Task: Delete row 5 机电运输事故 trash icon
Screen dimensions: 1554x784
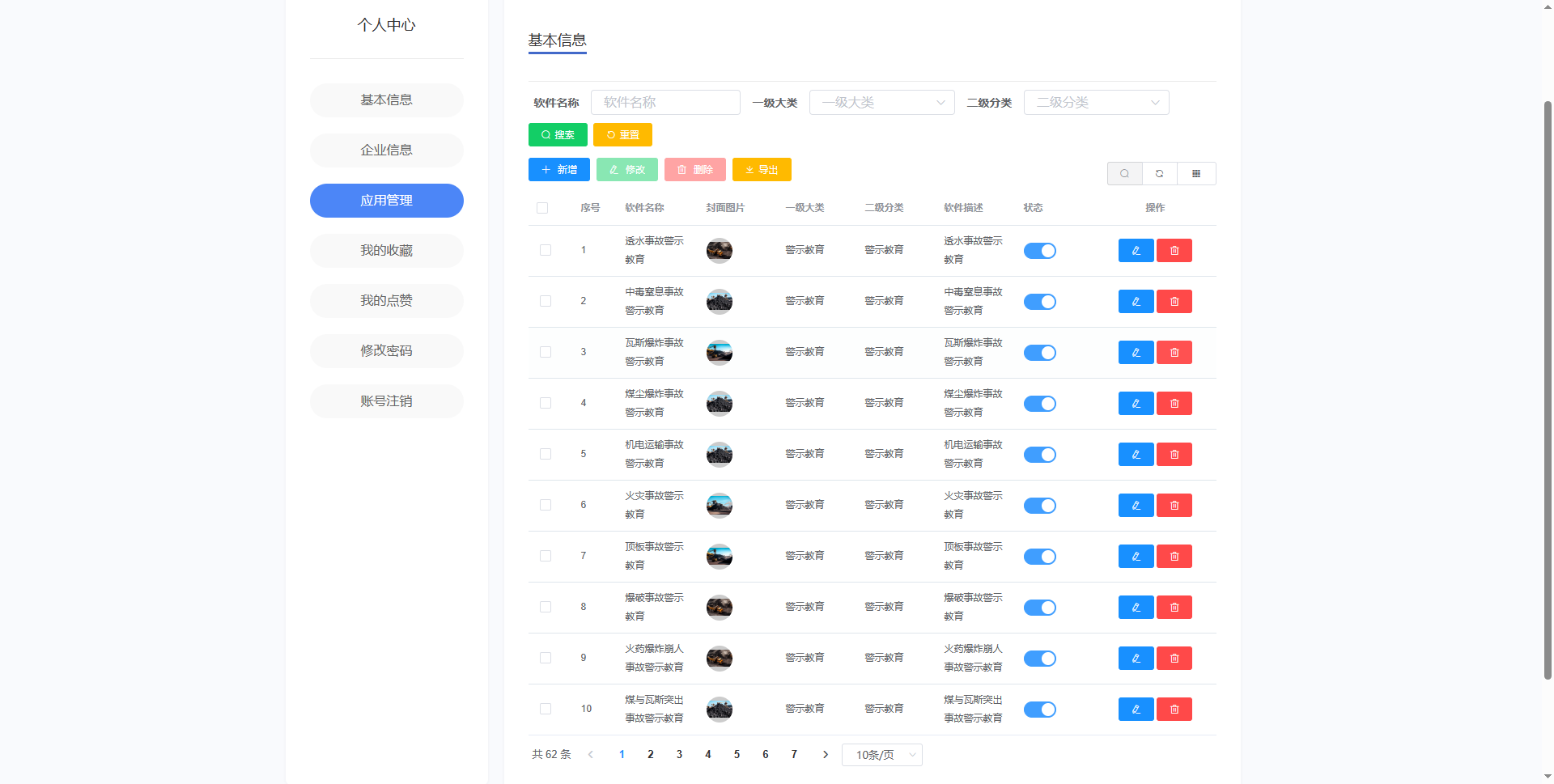Action: pyautogui.click(x=1174, y=455)
